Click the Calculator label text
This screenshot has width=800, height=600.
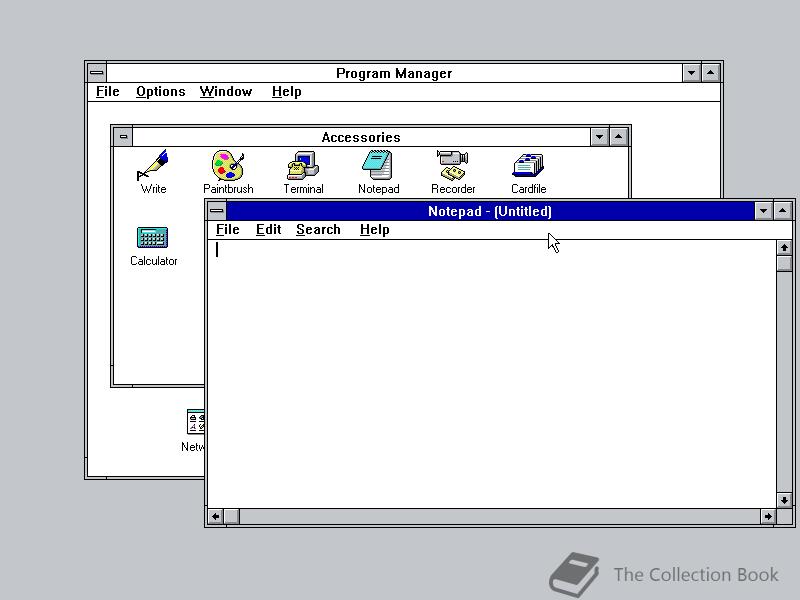(154, 261)
